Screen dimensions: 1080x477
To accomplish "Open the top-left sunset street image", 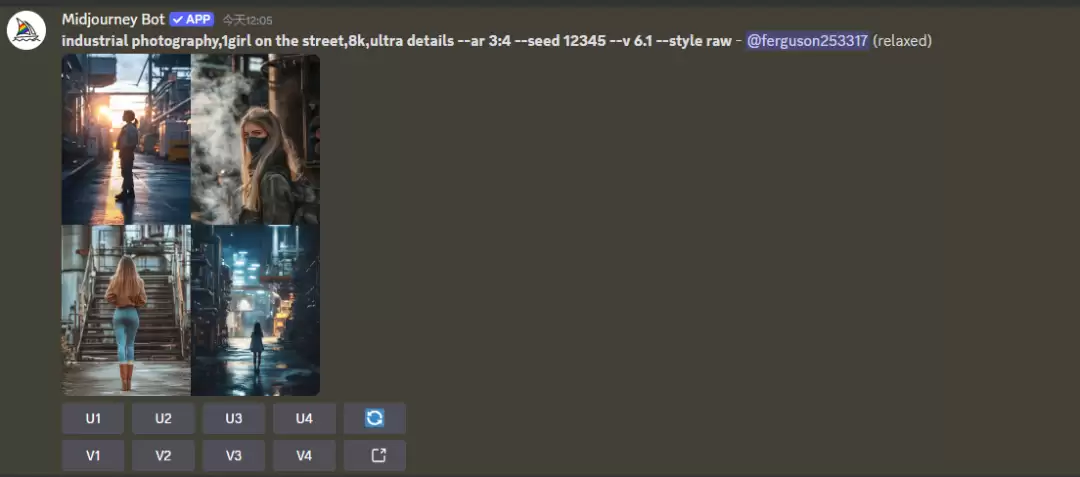I will point(126,139).
